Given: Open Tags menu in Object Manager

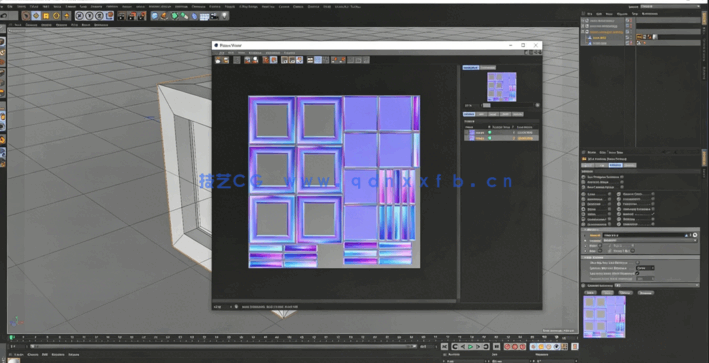Looking at the screenshot, I should pos(635,14).
